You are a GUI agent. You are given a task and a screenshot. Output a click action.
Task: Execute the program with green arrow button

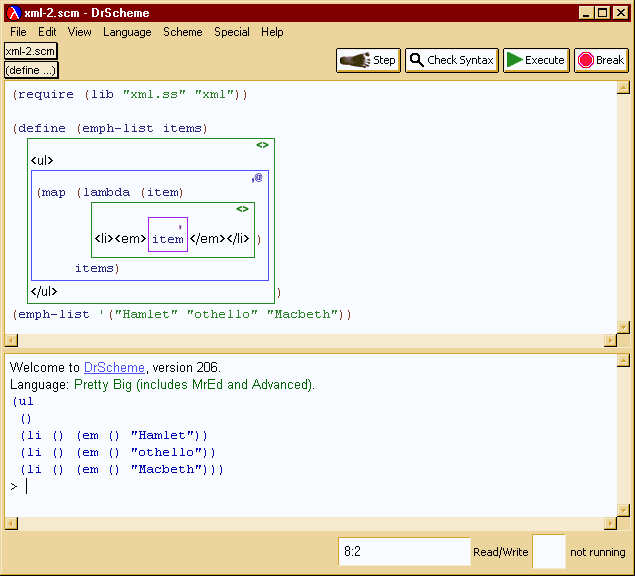(536, 60)
